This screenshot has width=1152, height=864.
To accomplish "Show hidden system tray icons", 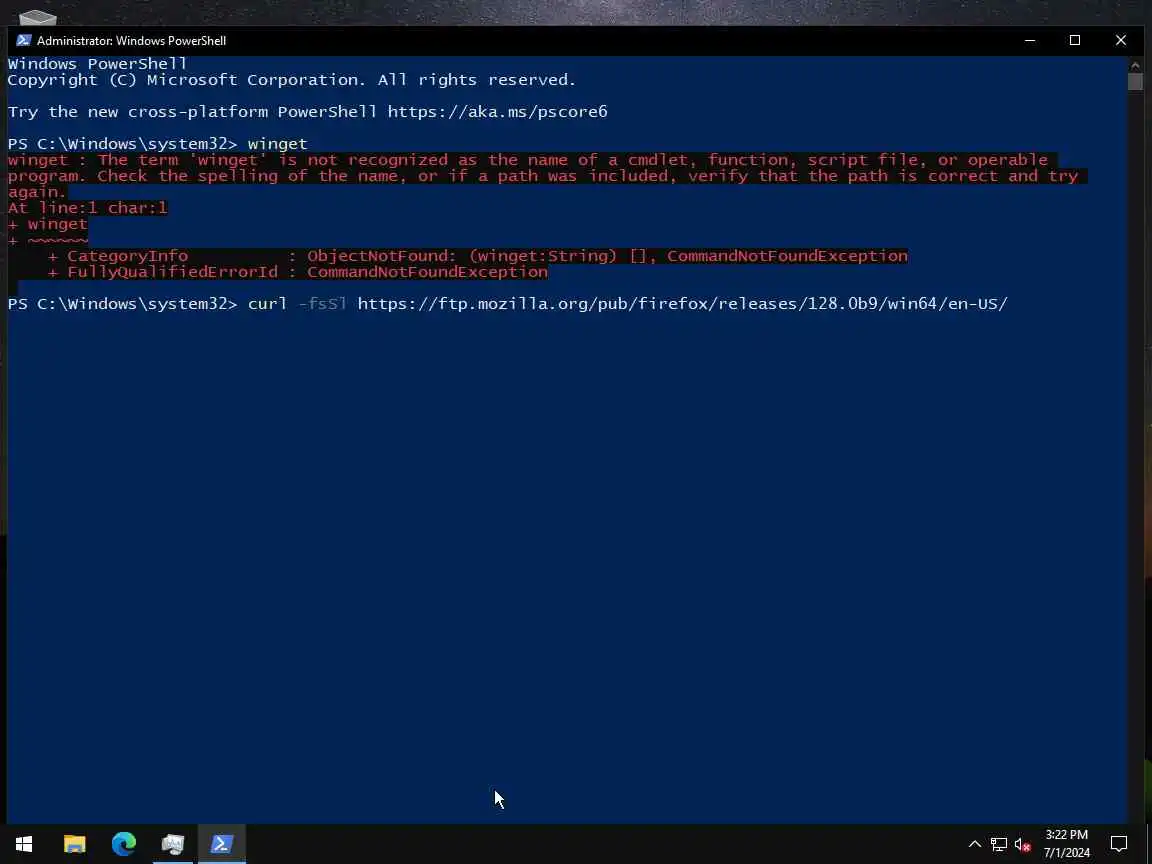I will point(974,844).
